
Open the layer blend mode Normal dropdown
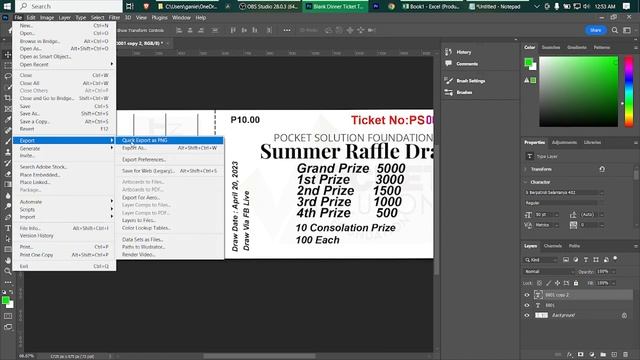pyautogui.click(x=549, y=271)
